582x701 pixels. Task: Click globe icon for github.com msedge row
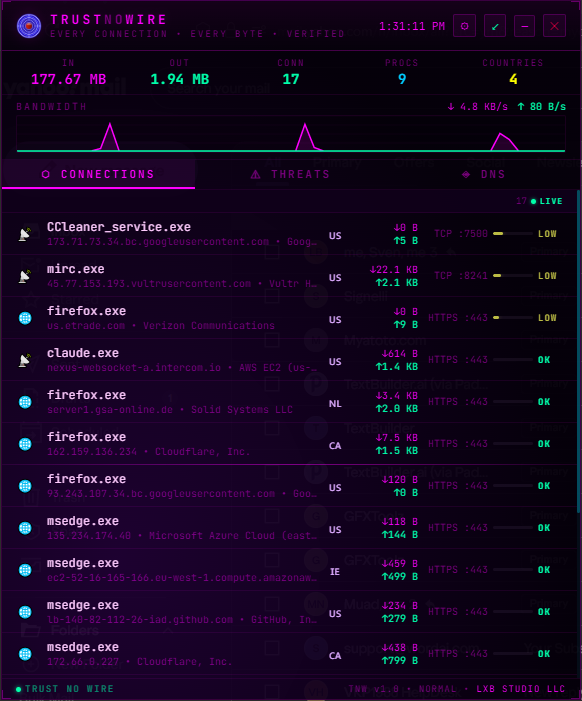25,612
